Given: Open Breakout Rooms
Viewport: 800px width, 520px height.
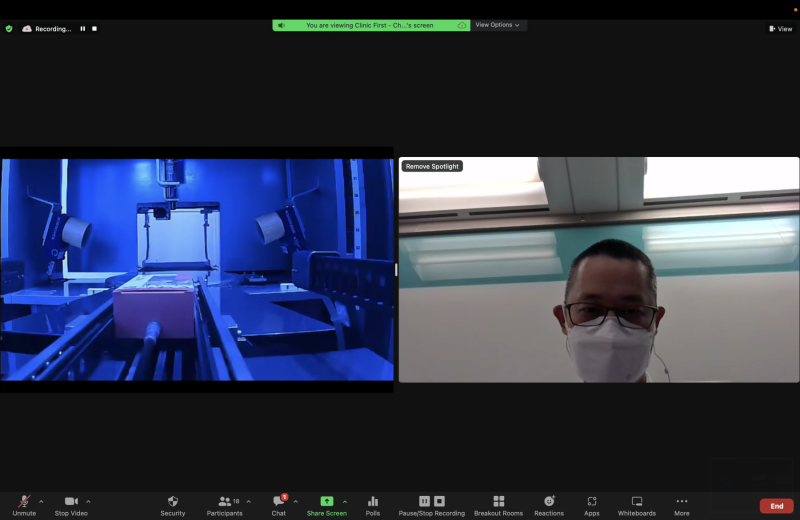Looking at the screenshot, I should [498, 506].
